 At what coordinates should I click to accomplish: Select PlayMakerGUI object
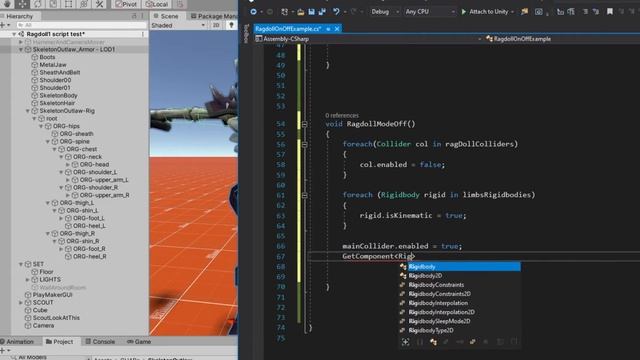(52, 295)
